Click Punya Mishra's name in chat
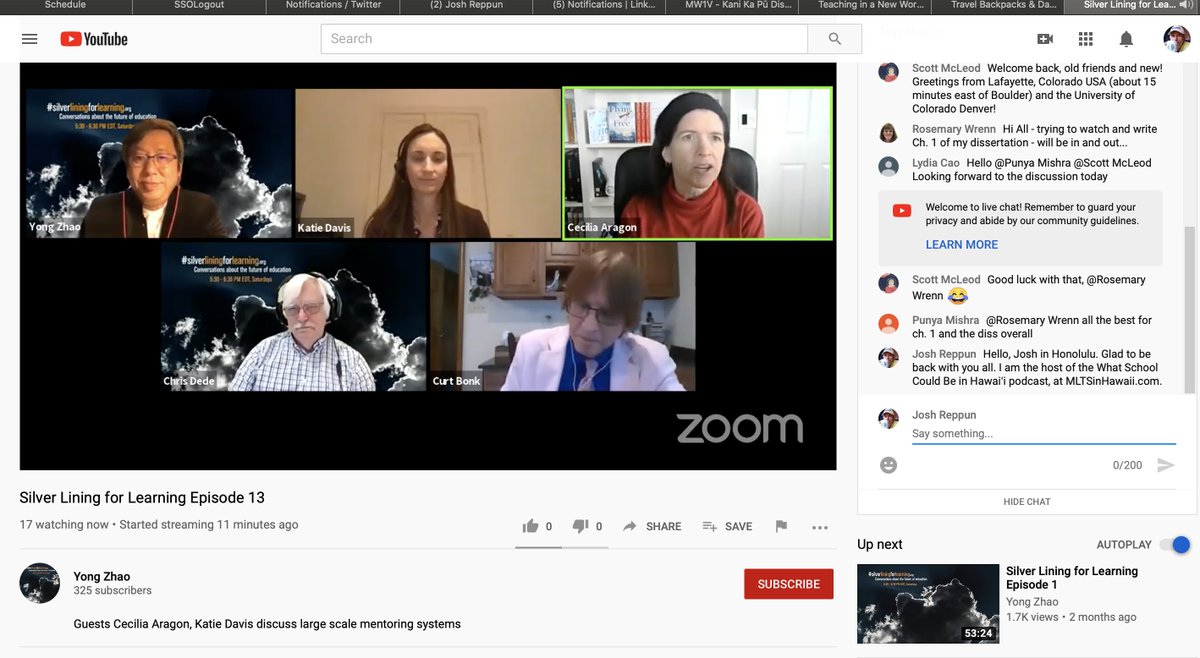1200x658 pixels. click(946, 320)
